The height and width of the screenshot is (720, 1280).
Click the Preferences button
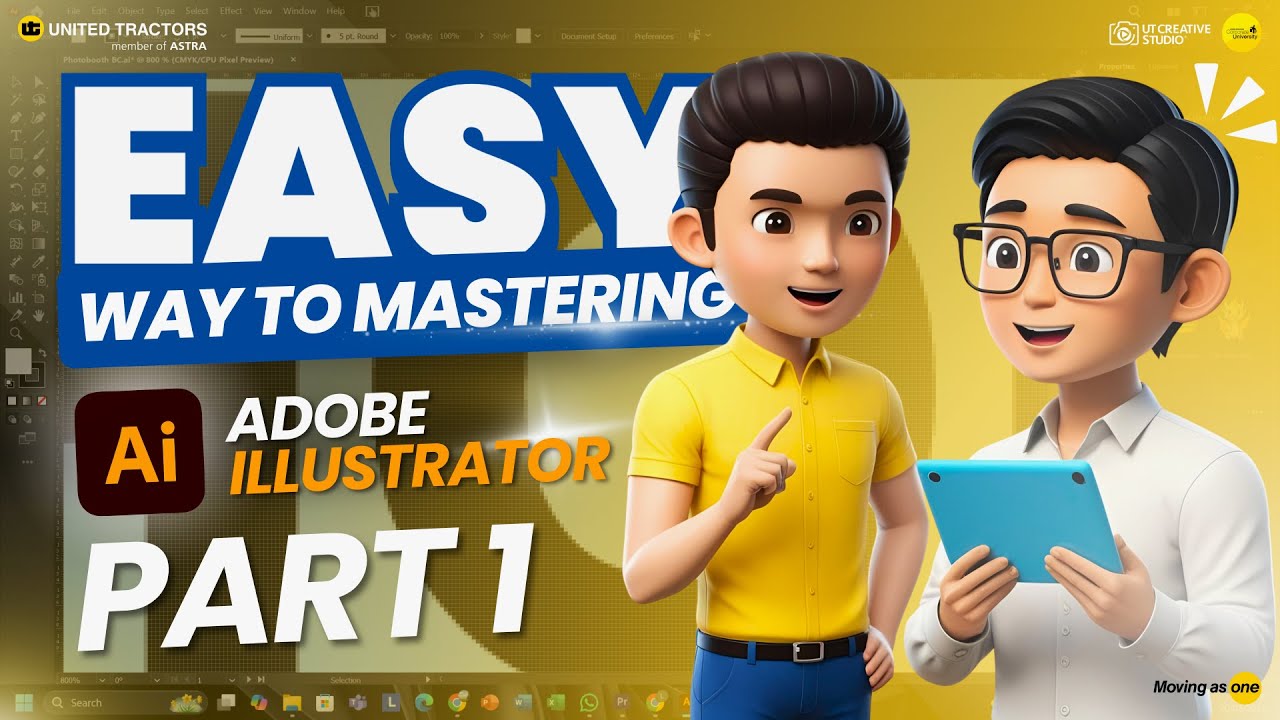pyautogui.click(x=654, y=36)
